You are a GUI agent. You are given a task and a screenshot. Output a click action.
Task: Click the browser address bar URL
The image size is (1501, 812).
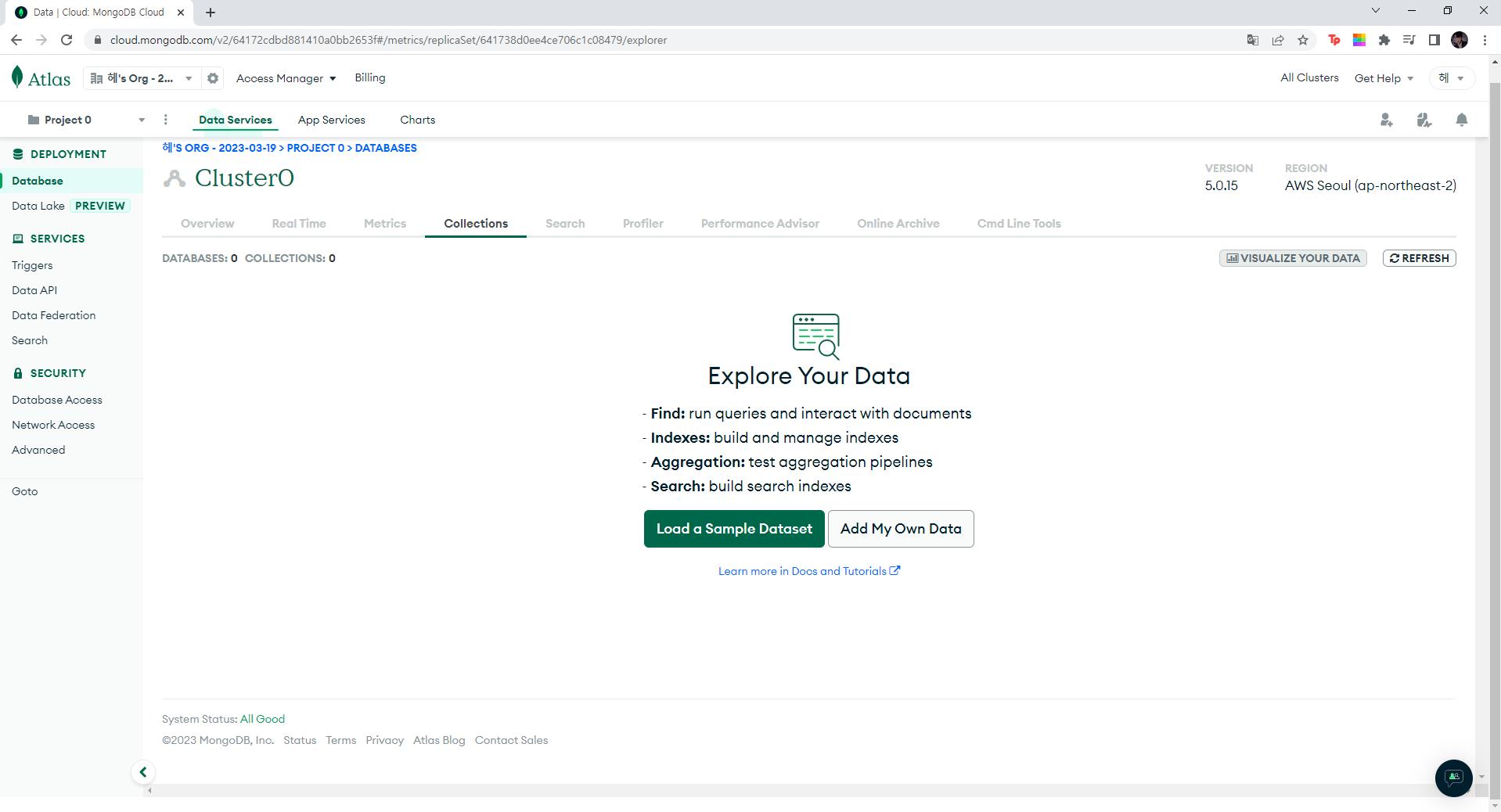[388, 40]
